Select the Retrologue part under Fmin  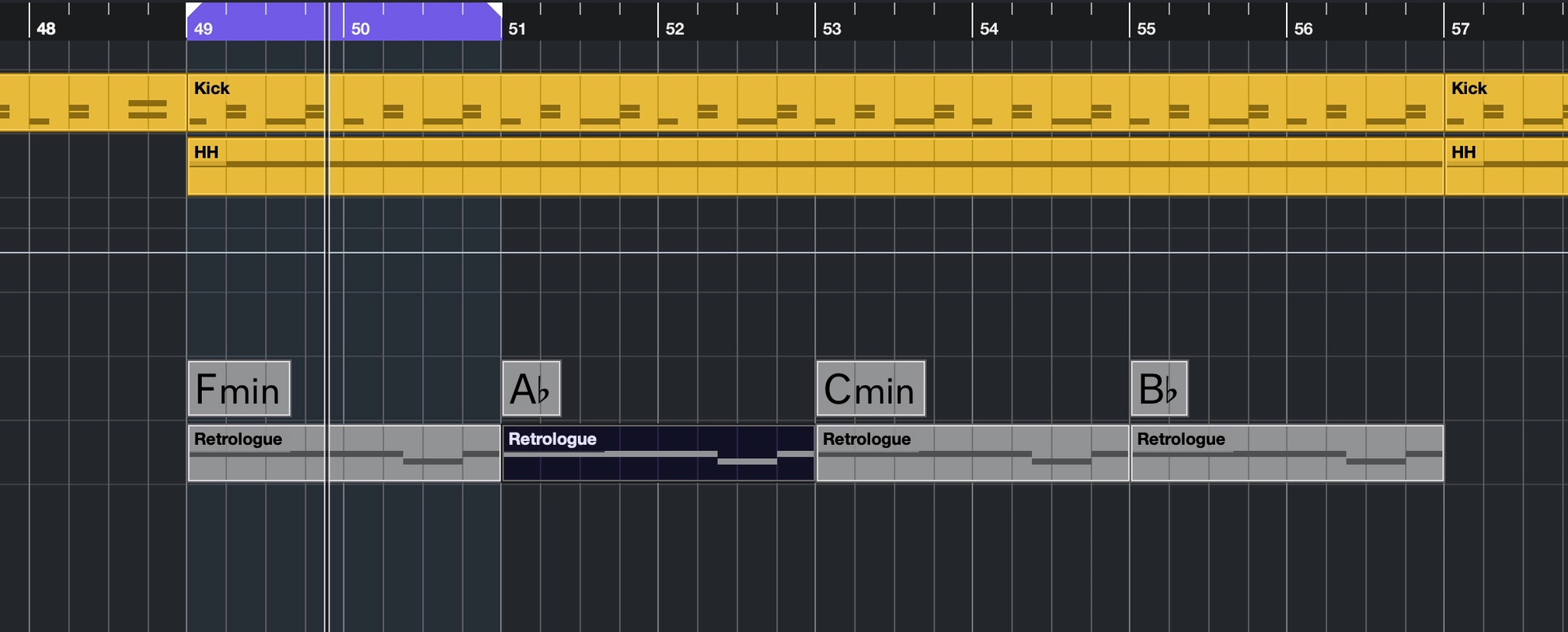tap(344, 453)
